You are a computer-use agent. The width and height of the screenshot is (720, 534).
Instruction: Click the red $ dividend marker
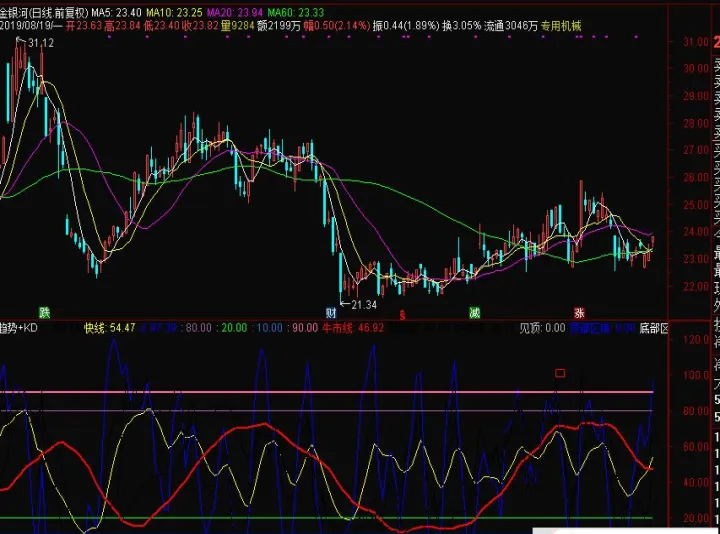point(402,315)
